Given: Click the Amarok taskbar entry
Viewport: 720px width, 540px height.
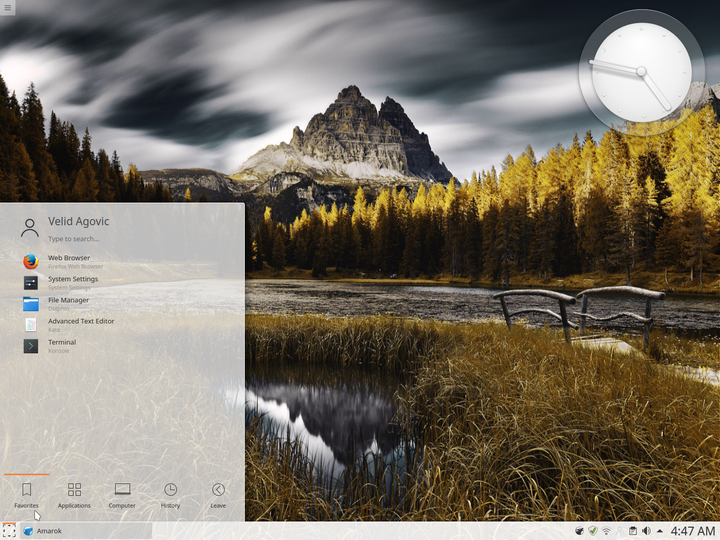Looking at the screenshot, I should [86, 531].
